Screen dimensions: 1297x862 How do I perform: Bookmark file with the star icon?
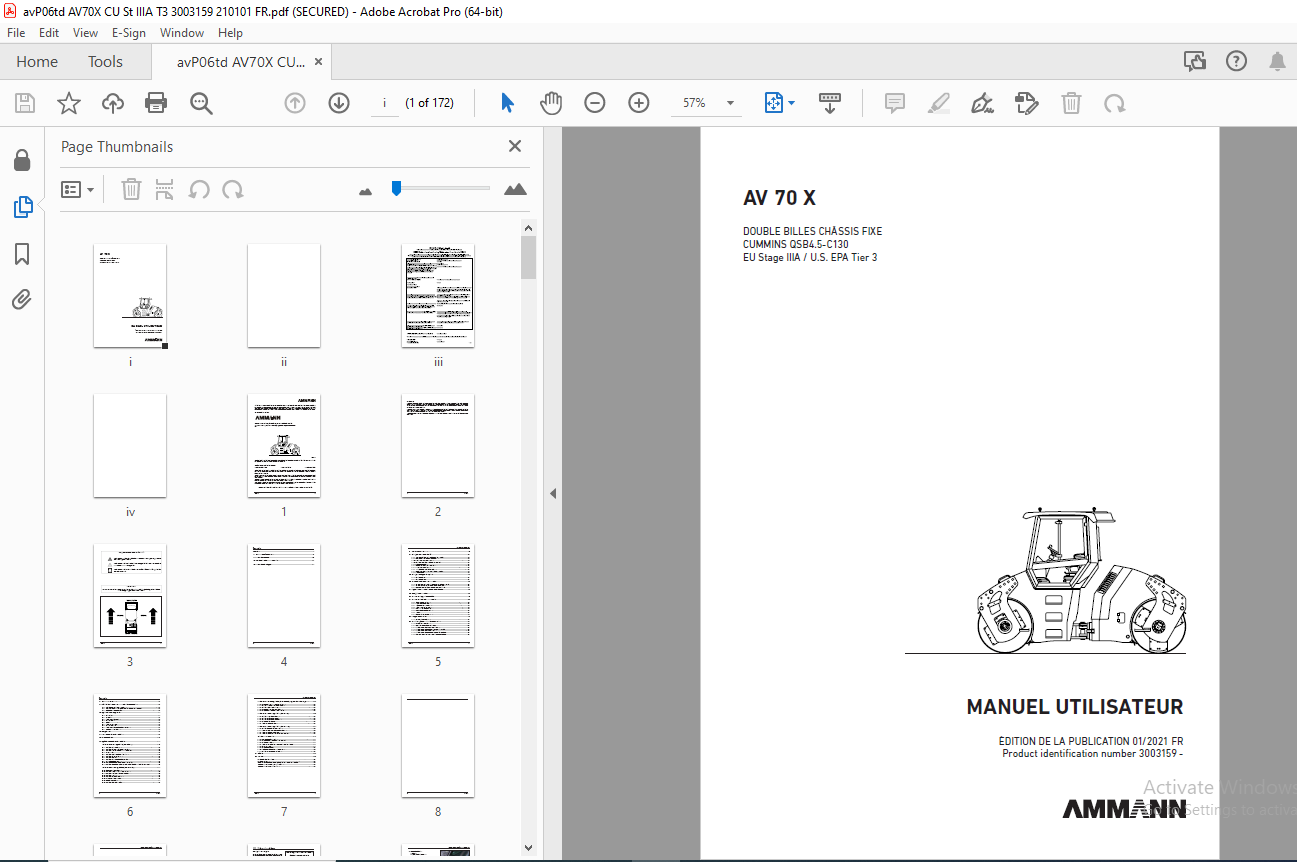(x=68, y=103)
